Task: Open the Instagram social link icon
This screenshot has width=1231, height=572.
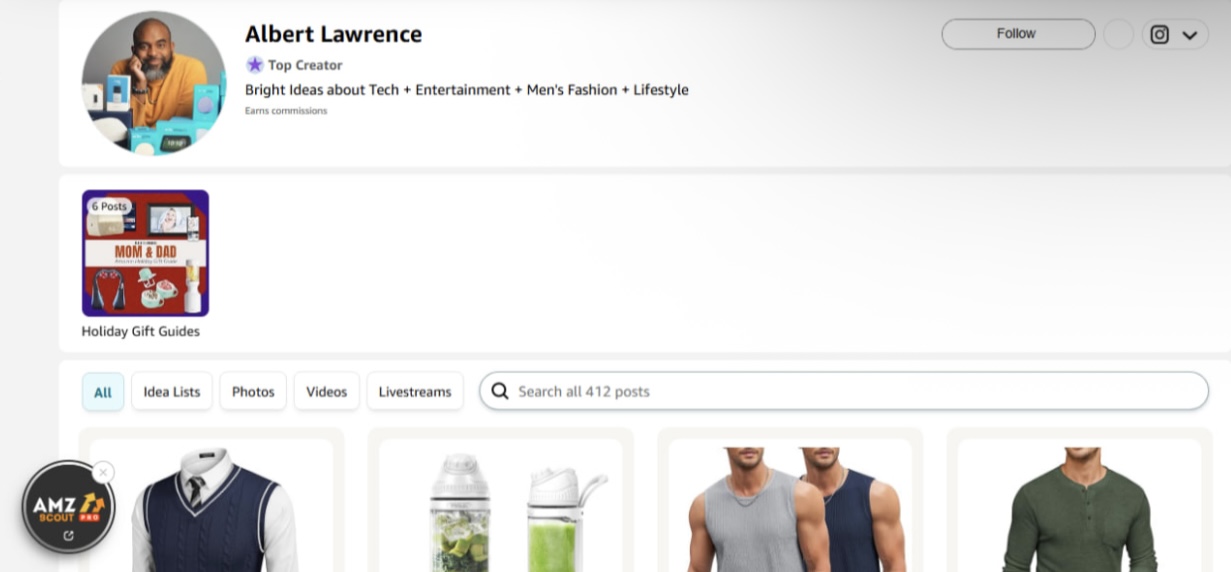Action: click(1159, 35)
